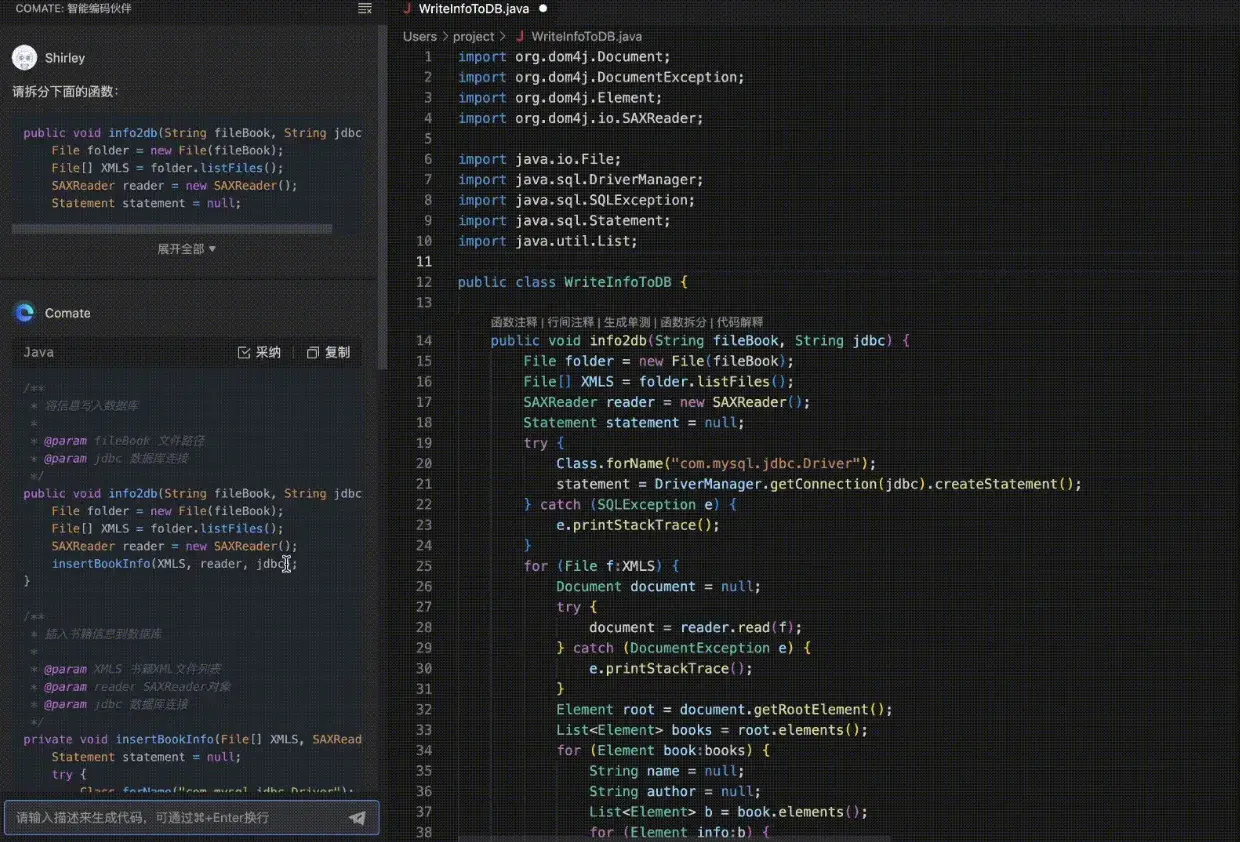Click Shirley's user avatar
1240x842 pixels.
point(25,58)
